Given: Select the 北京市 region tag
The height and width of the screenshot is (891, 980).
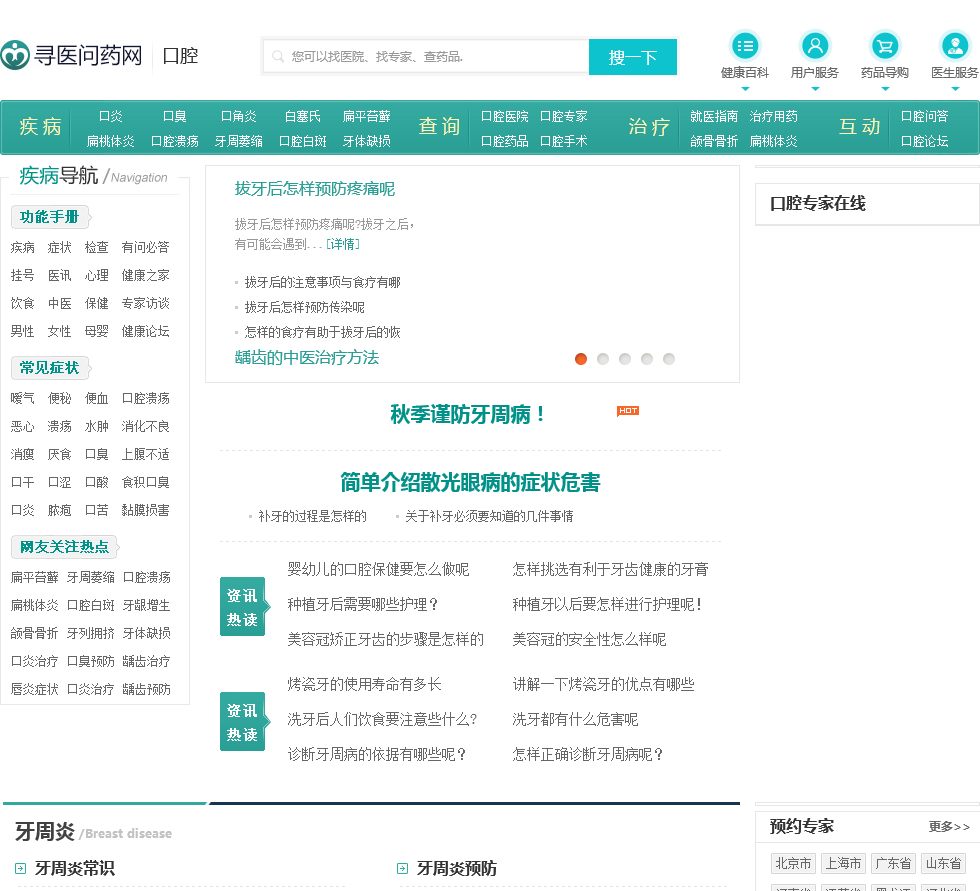Looking at the screenshot, I should [x=793, y=863].
